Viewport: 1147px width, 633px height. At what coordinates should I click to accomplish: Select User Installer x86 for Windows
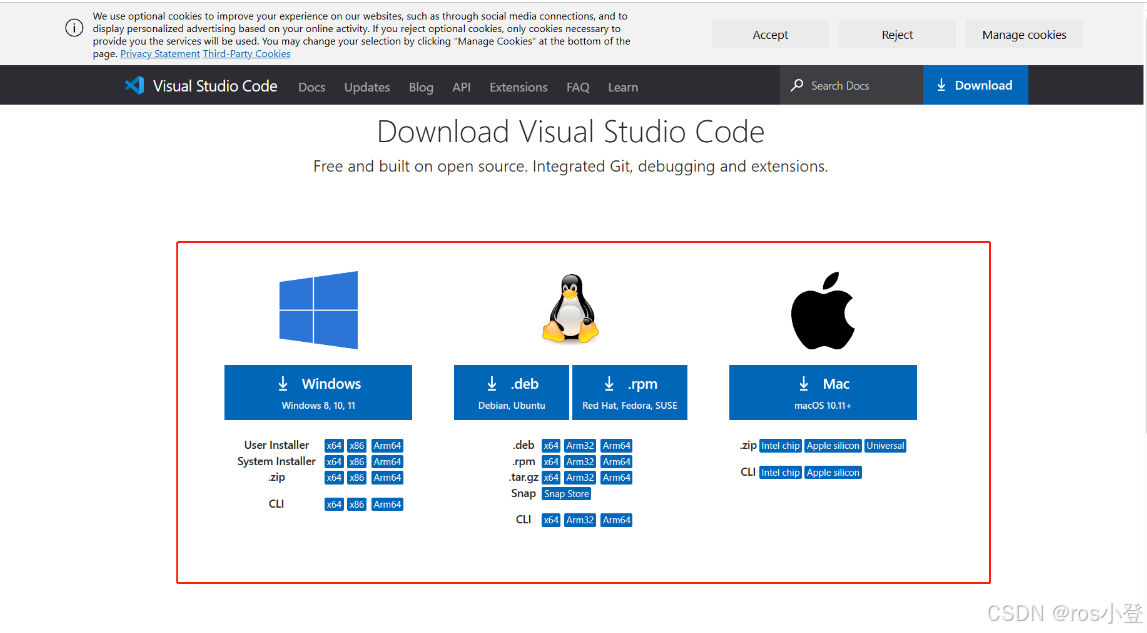coord(357,446)
